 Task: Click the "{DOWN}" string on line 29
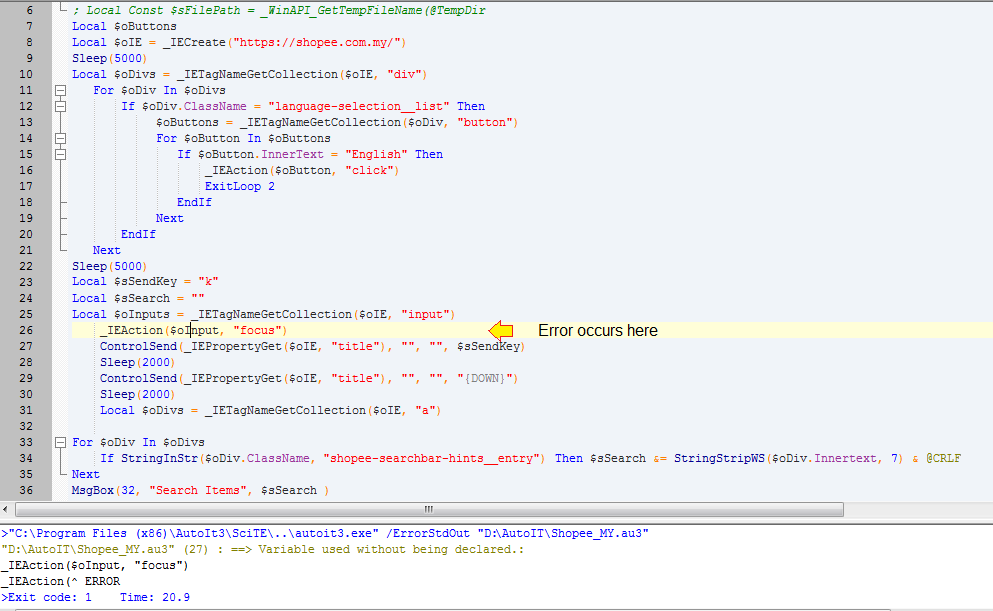click(484, 379)
